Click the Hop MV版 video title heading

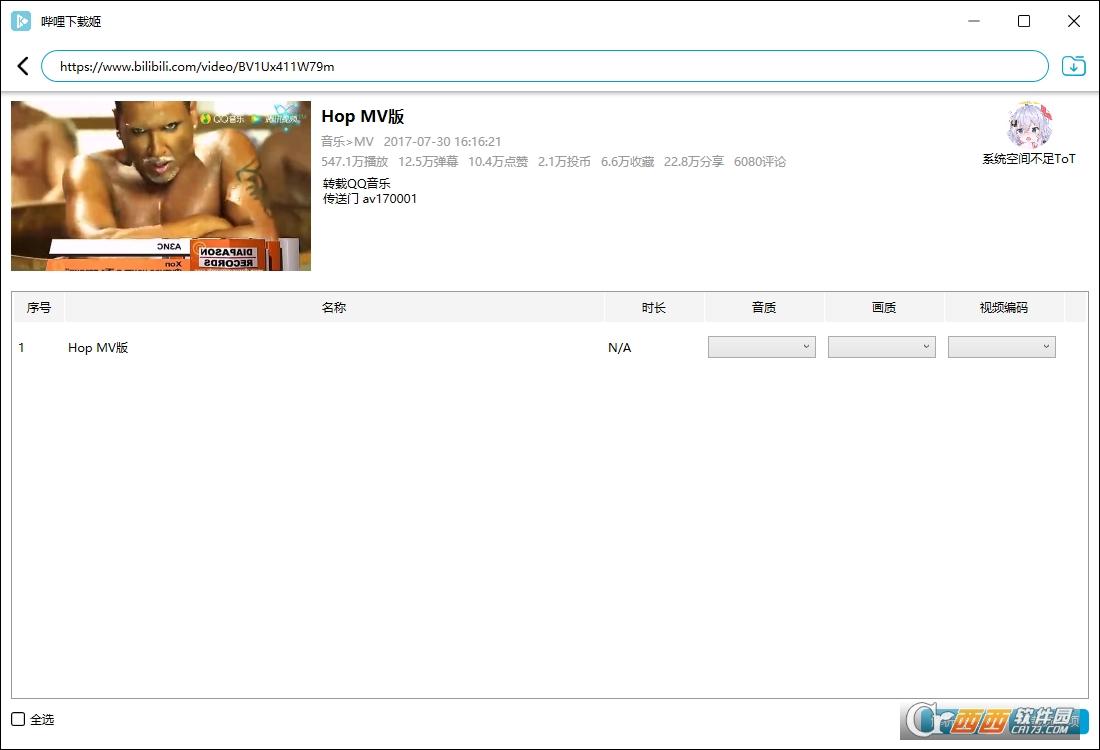pyautogui.click(x=363, y=116)
